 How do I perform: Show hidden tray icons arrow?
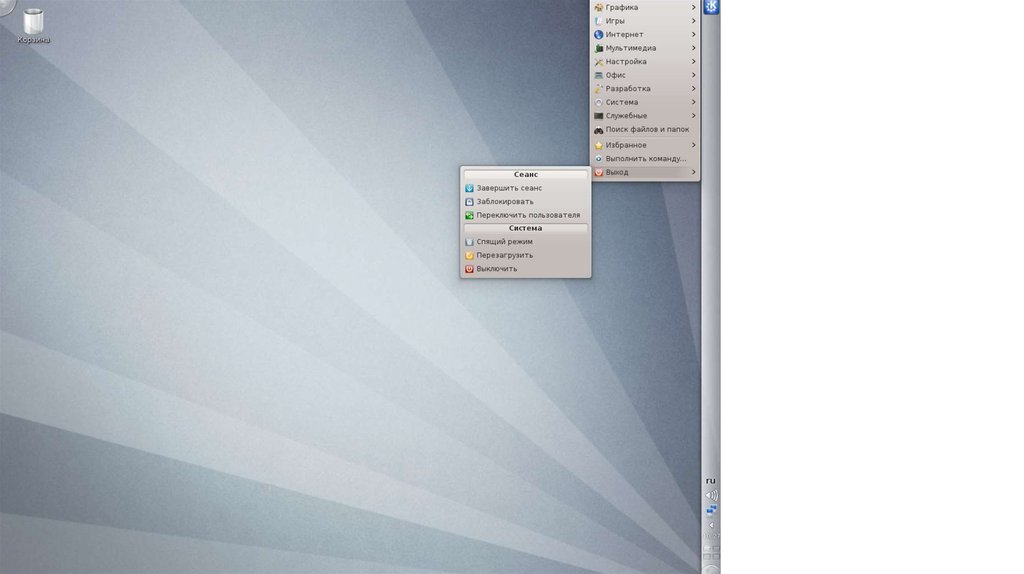(x=711, y=524)
